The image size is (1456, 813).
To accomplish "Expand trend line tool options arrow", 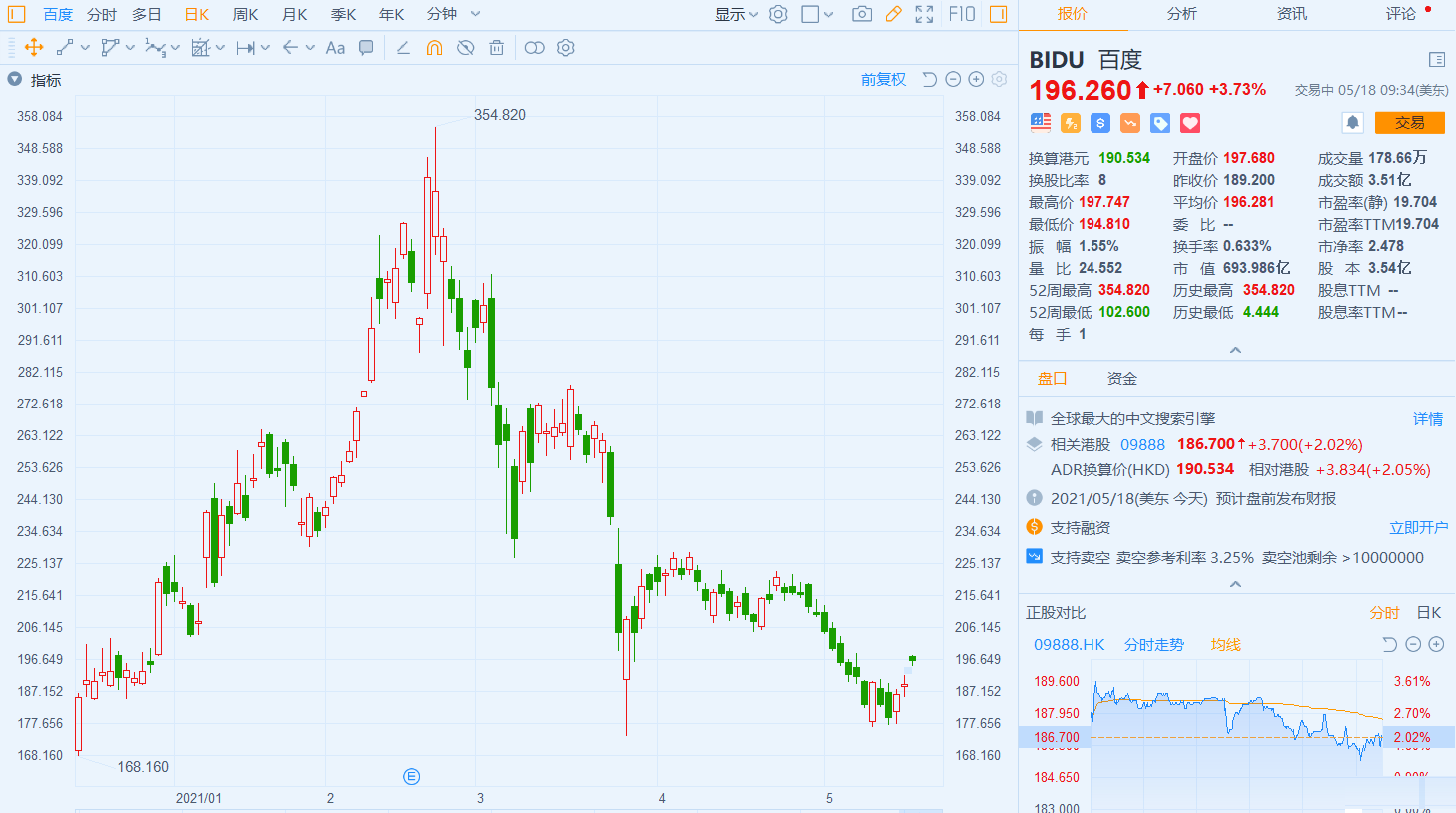I will pos(85,47).
